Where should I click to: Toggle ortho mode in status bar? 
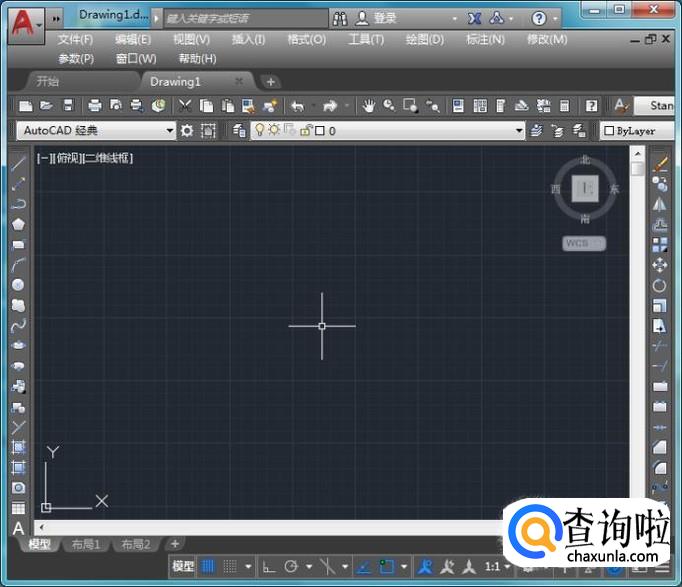(x=268, y=566)
